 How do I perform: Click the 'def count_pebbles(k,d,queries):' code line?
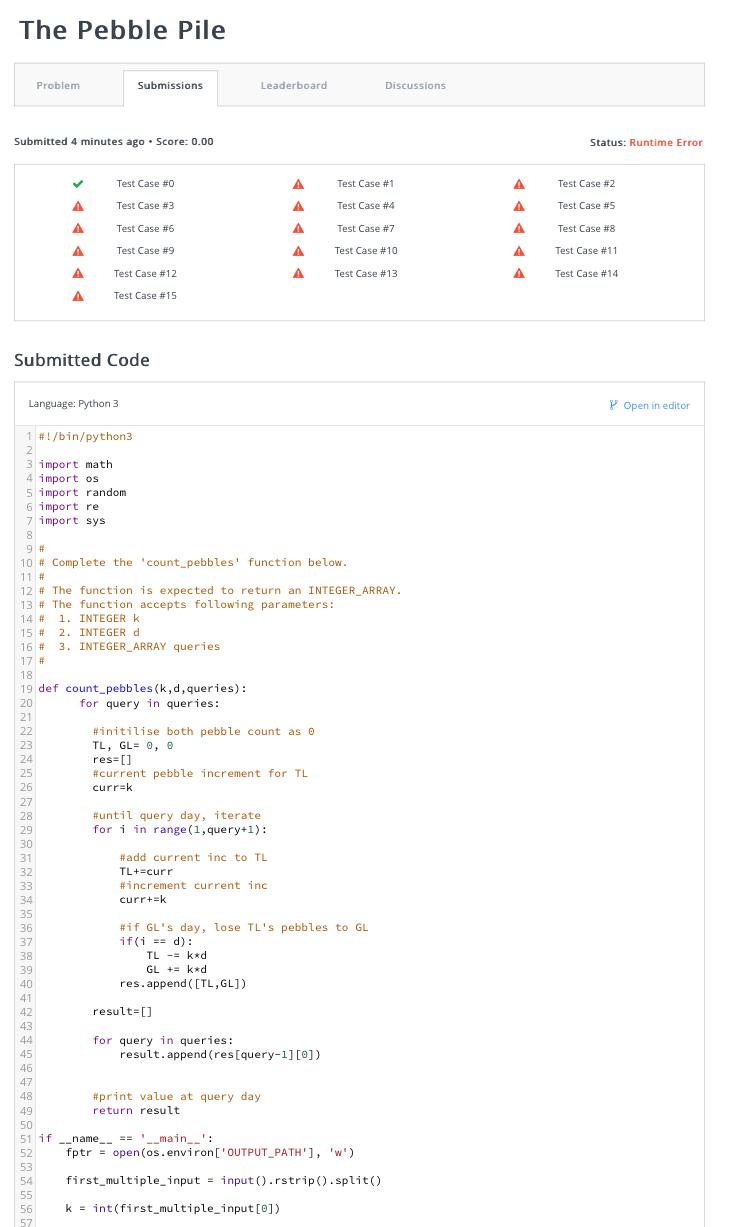pyautogui.click(x=142, y=689)
